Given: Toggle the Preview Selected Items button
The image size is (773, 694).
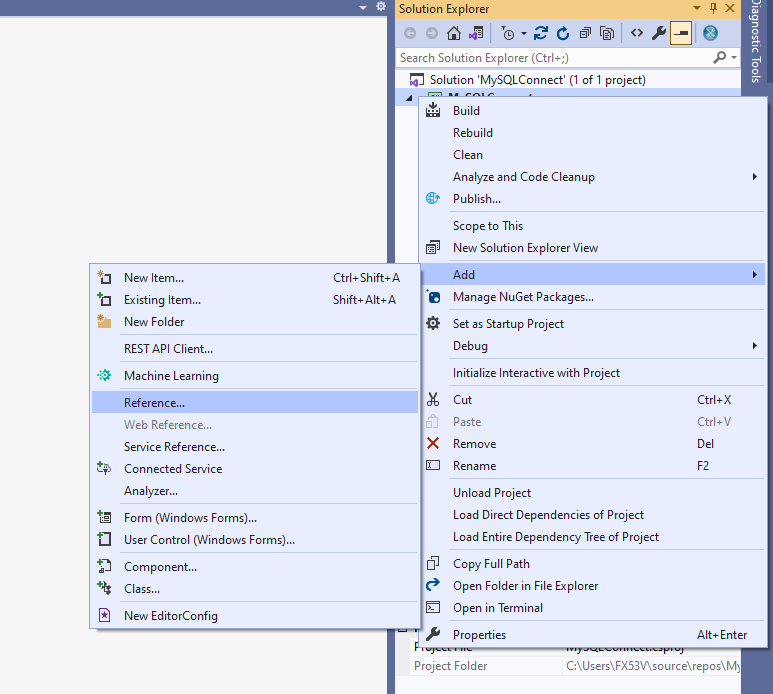Looking at the screenshot, I should 681,33.
